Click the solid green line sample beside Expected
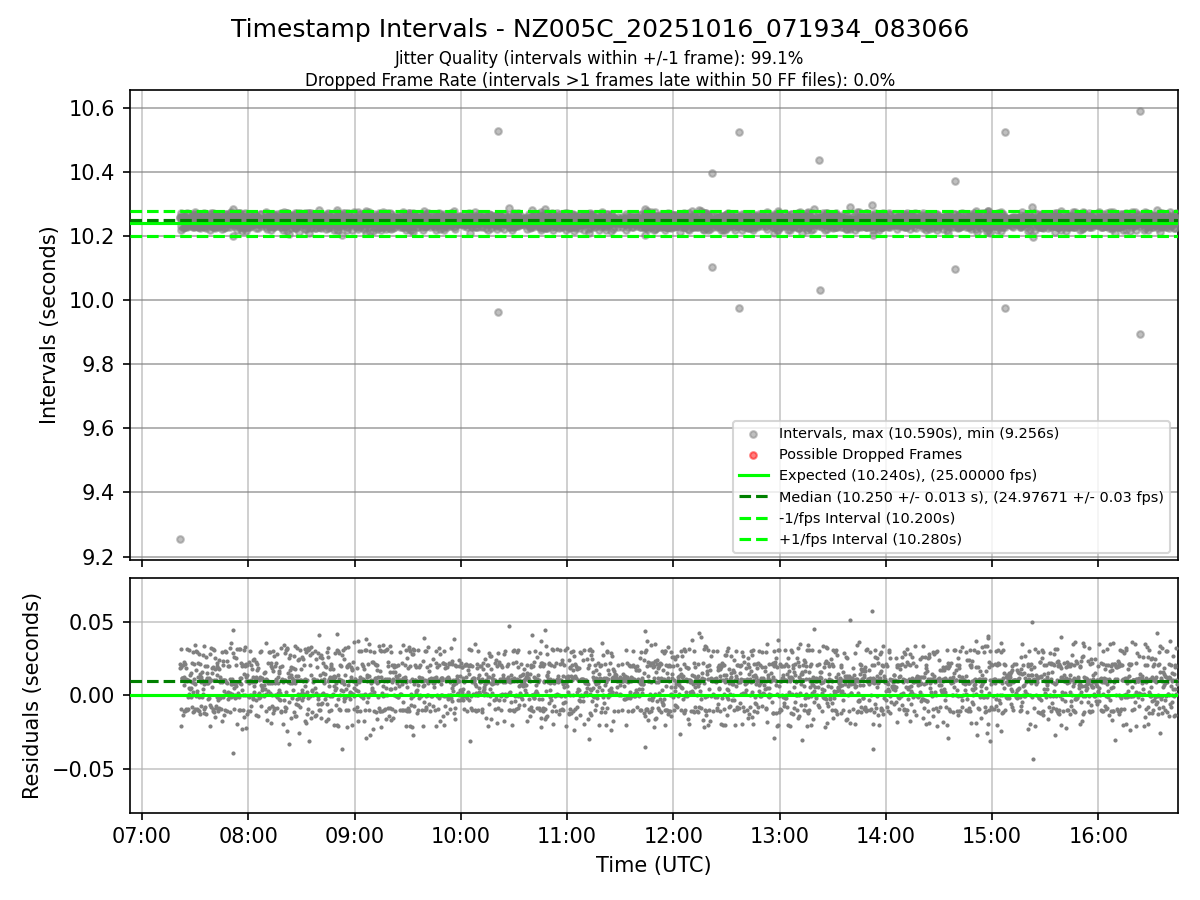This screenshot has width=1200, height=900. pyautogui.click(x=753, y=476)
